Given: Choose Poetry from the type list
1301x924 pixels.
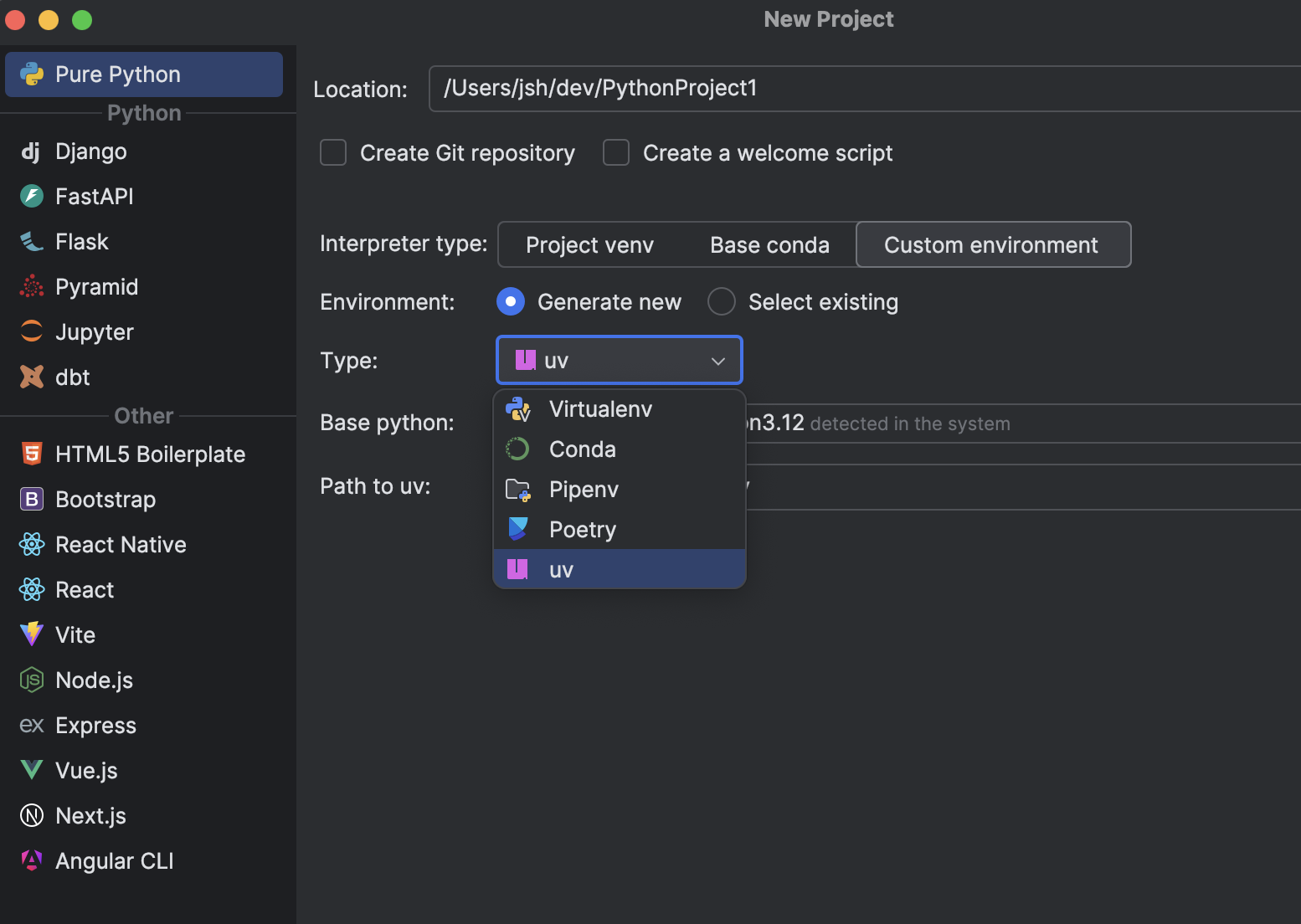Looking at the screenshot, I should (620, 530).
